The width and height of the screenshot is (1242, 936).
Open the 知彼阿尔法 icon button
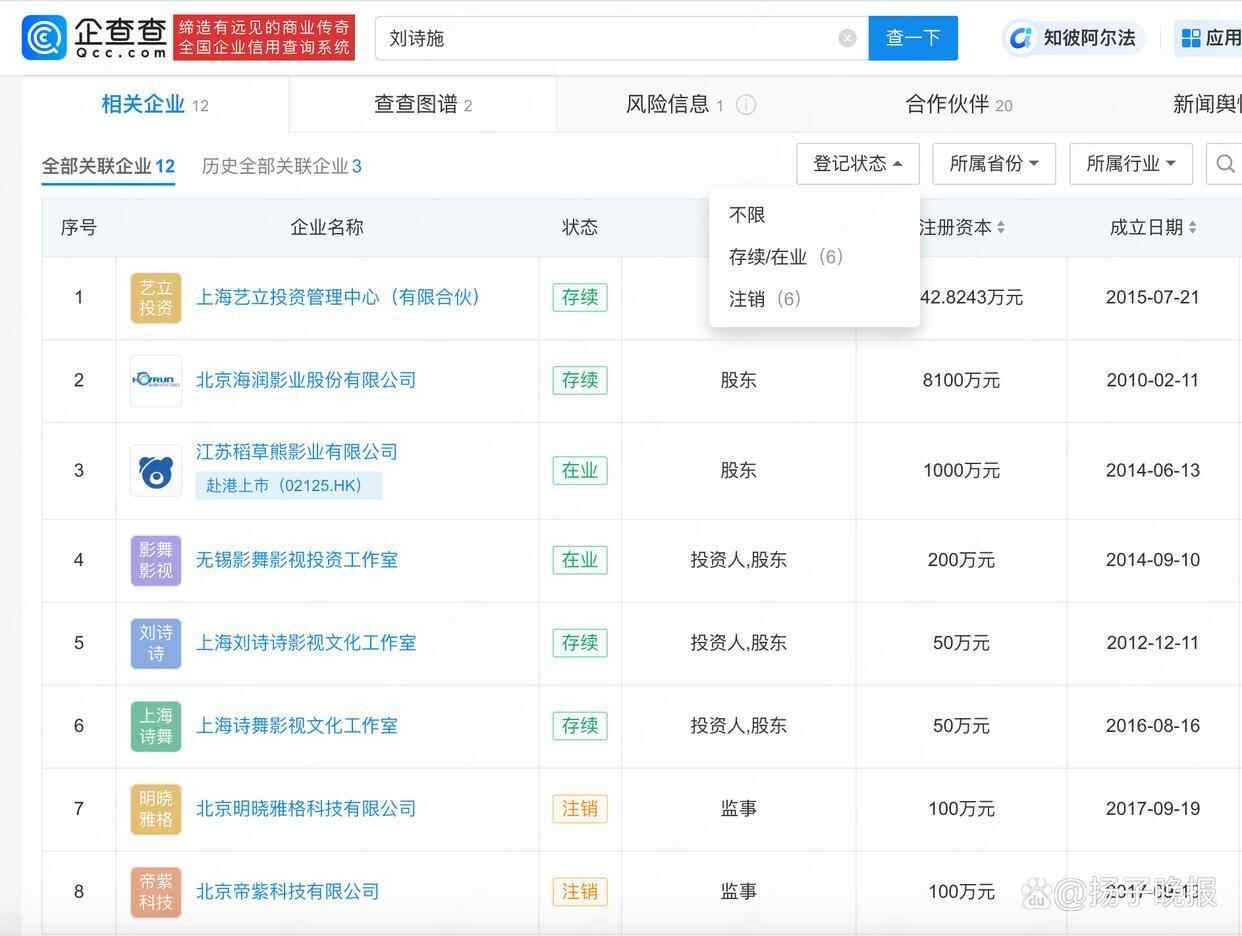click(1021, 38)
